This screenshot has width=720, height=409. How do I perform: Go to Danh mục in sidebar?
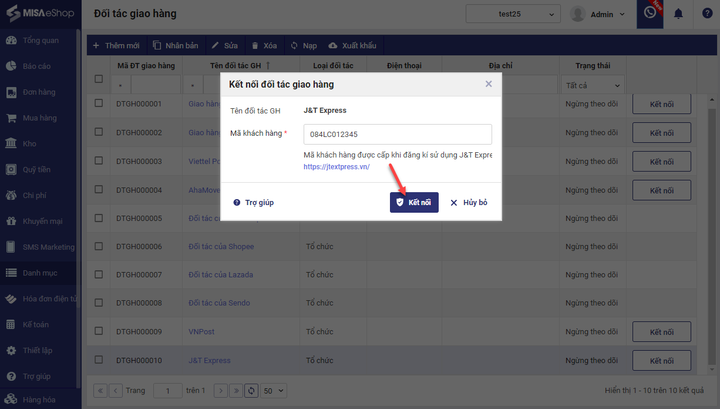(40, 272)
